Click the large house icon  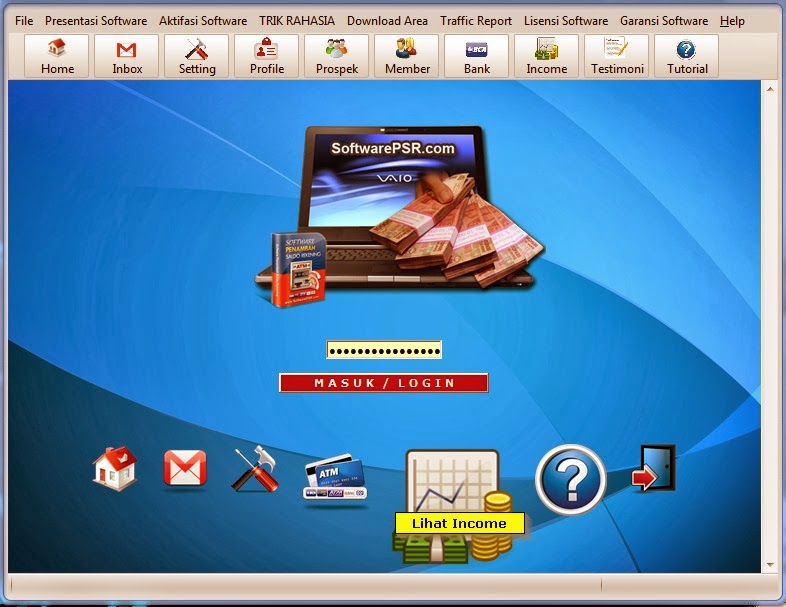pyautogui.click(x=115, y=468)
